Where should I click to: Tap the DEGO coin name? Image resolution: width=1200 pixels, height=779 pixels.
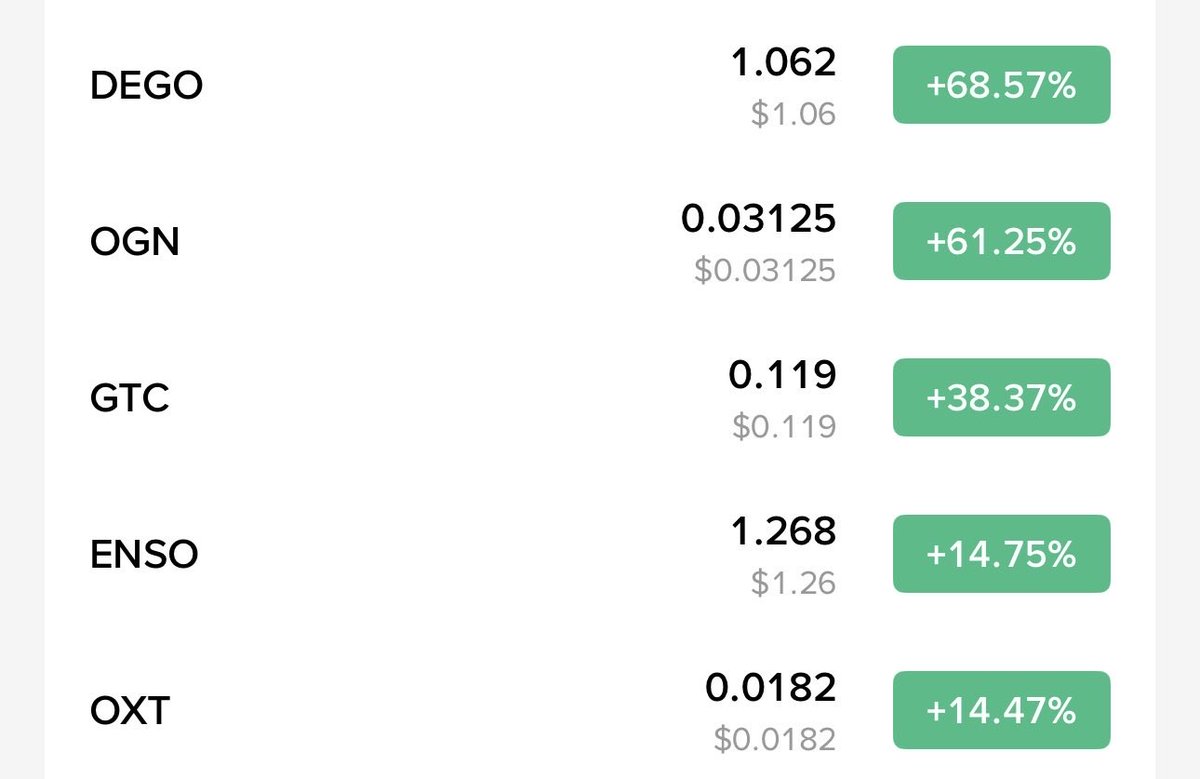click(x=146, y=86)
